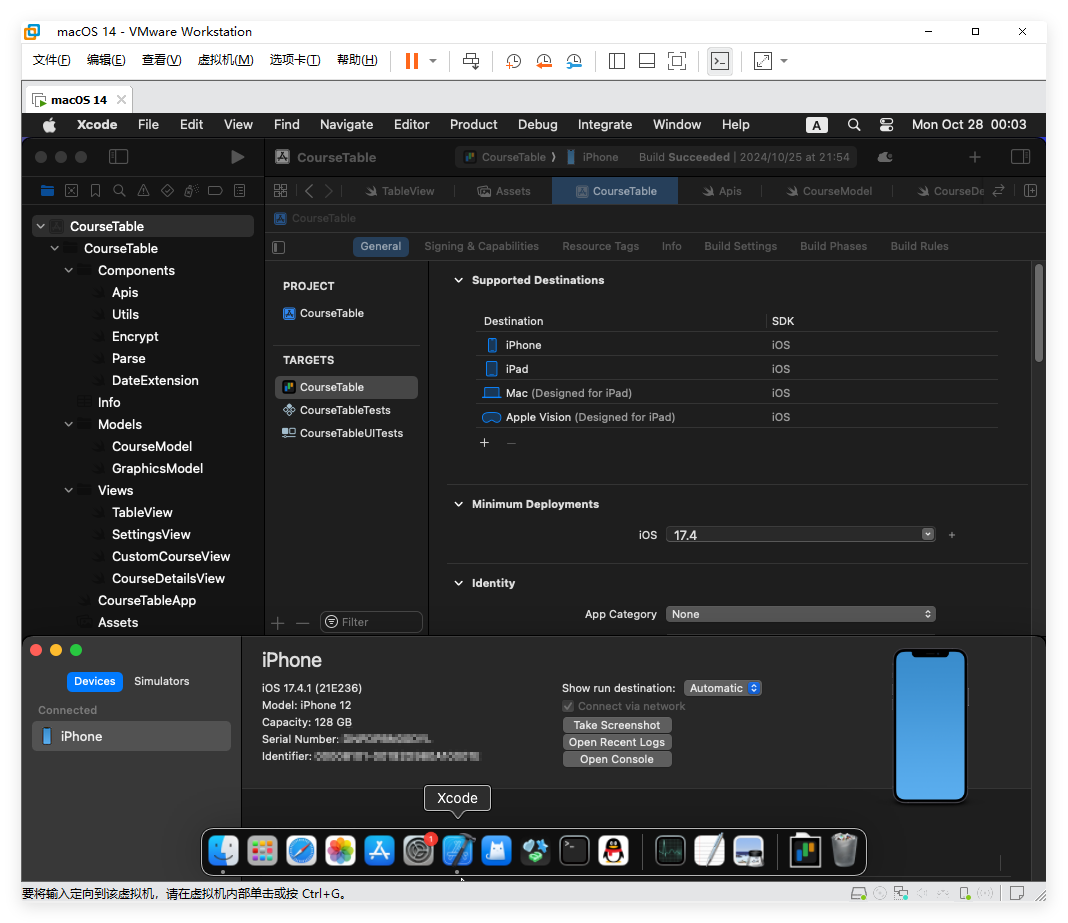This screenshot has width=1068, height=923.
Task: Toggle the Connect via network checkbox
Action: (568, 705)
